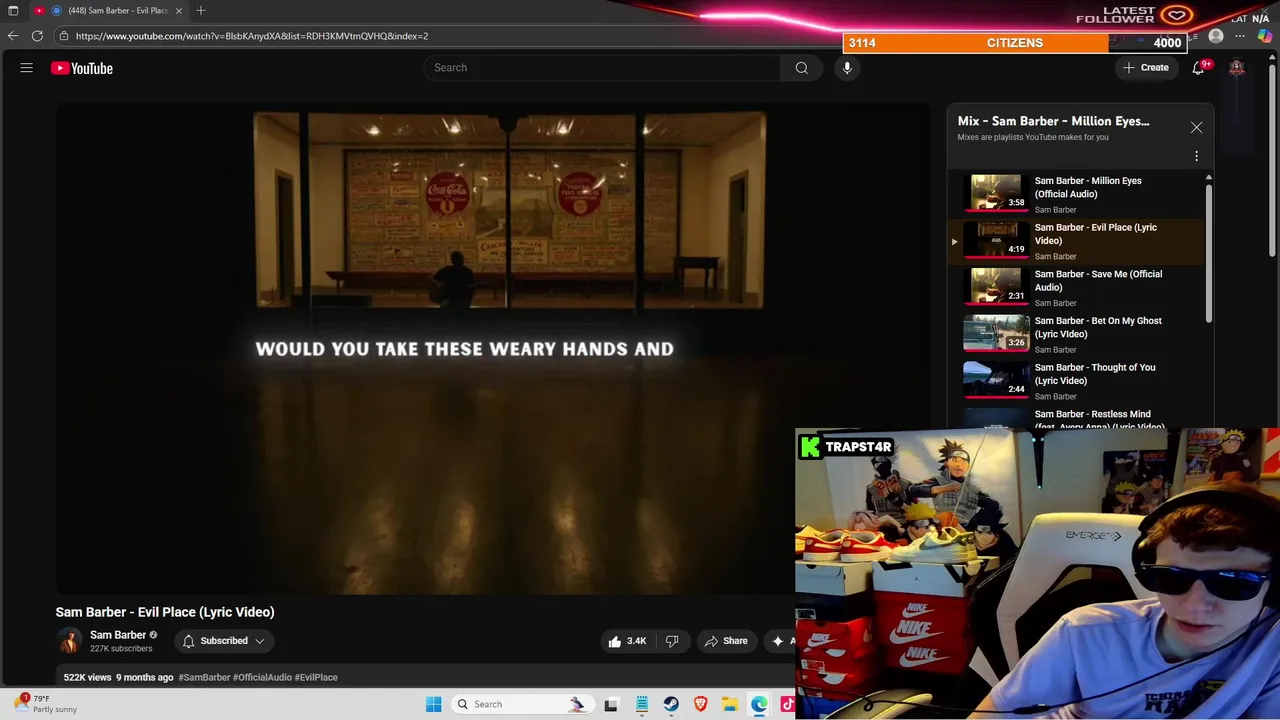Launch Brave browser from the taskbar
This screenshot has height=720, width=1280.
[700, 704]
